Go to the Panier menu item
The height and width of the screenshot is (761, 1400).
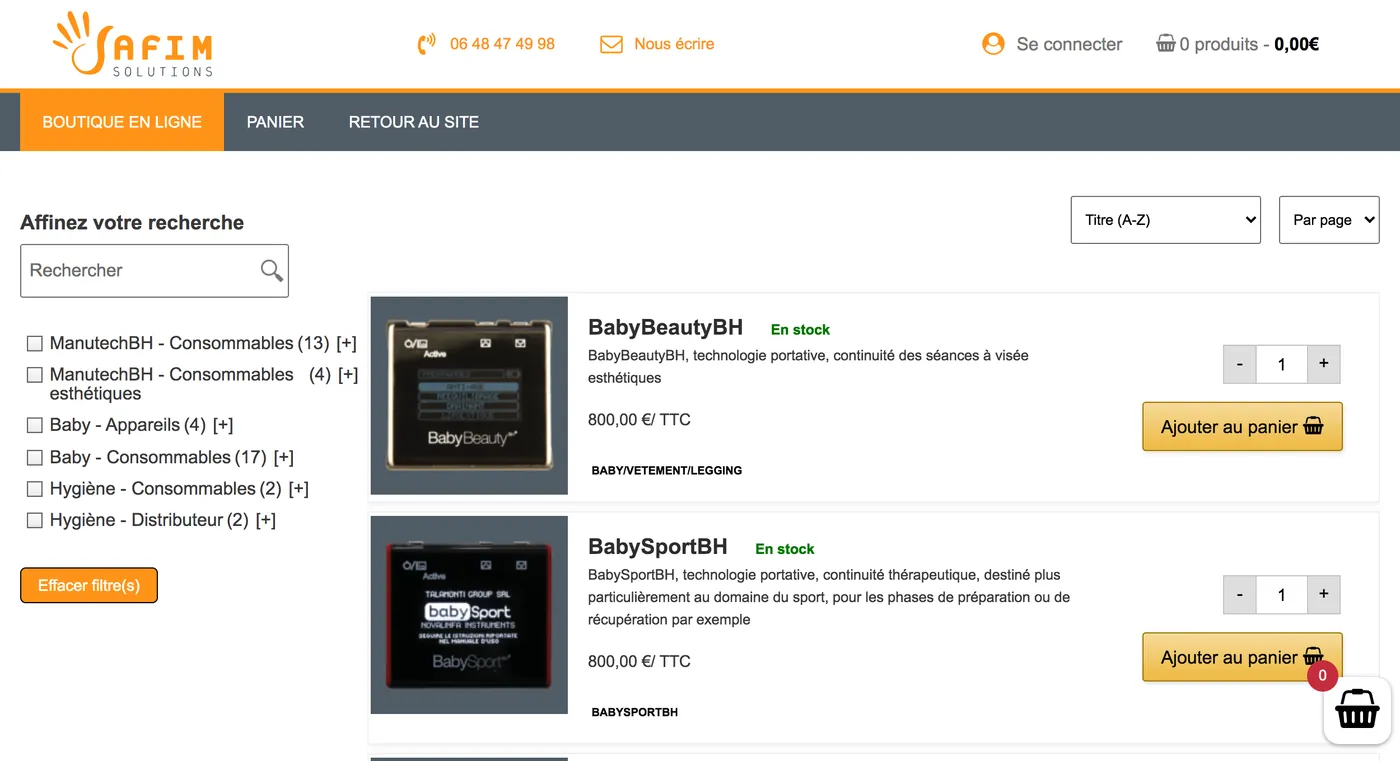(275, 122)
